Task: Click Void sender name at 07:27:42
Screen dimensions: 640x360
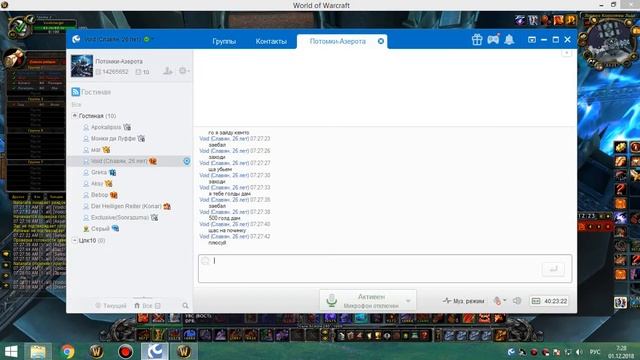Action: pyautogui.click(x=224, y=236)
